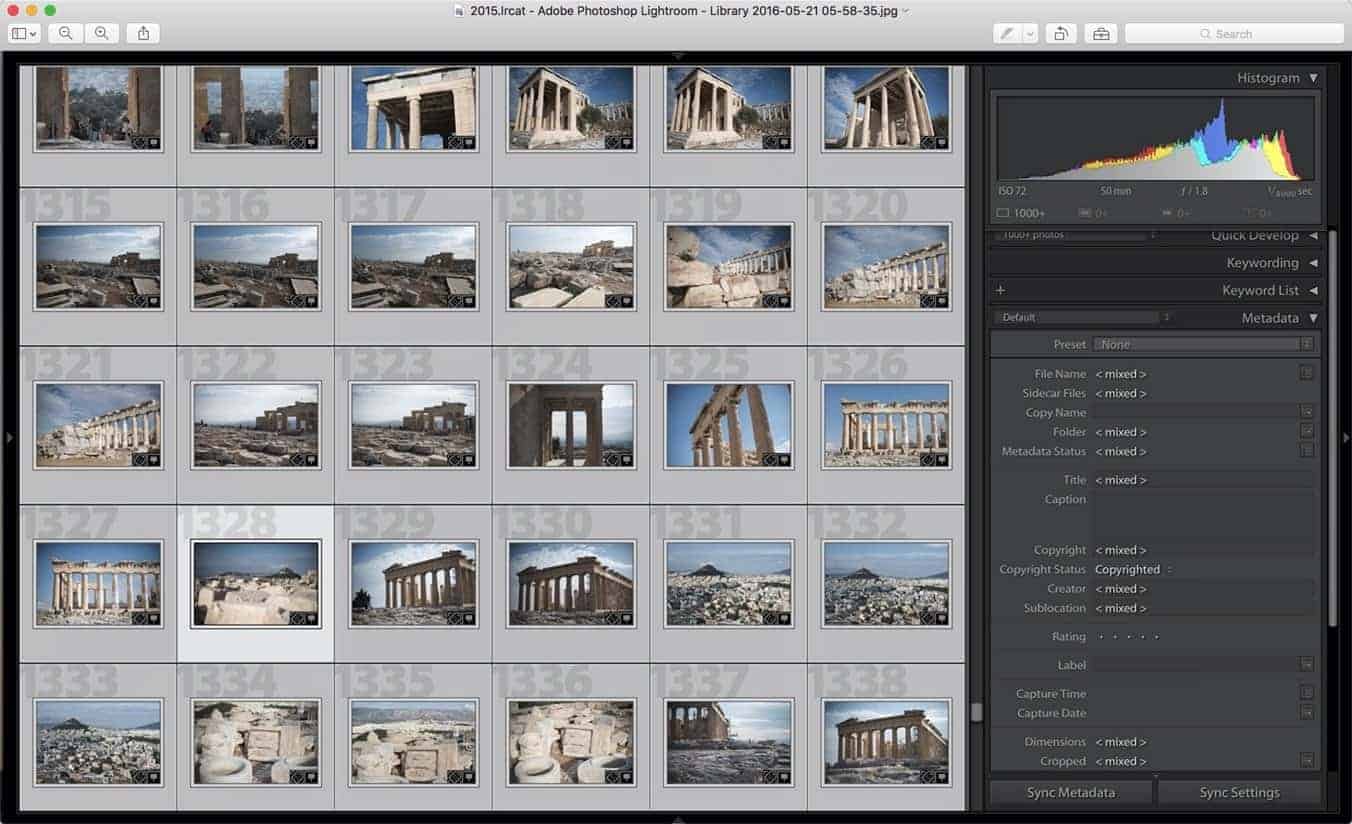Select photo thumbnail 1321

tap(97, 425)
